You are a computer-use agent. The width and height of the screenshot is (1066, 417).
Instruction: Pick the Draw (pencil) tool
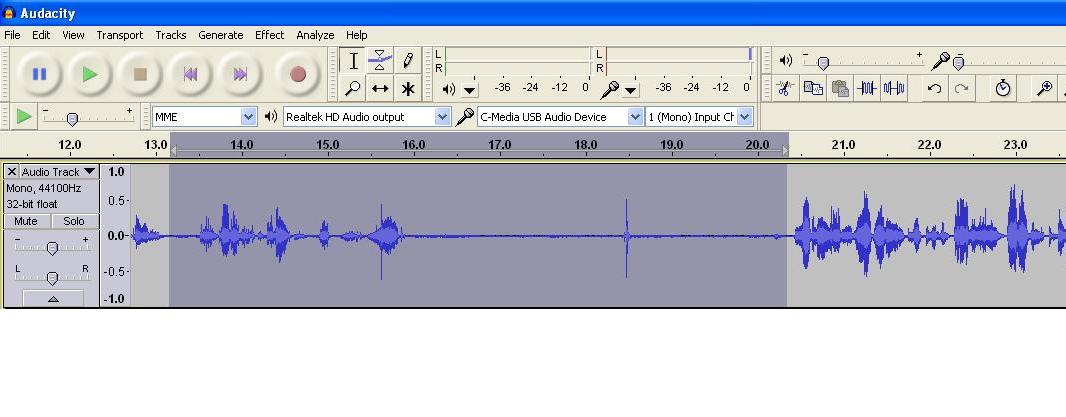click(x=408, y=60)
